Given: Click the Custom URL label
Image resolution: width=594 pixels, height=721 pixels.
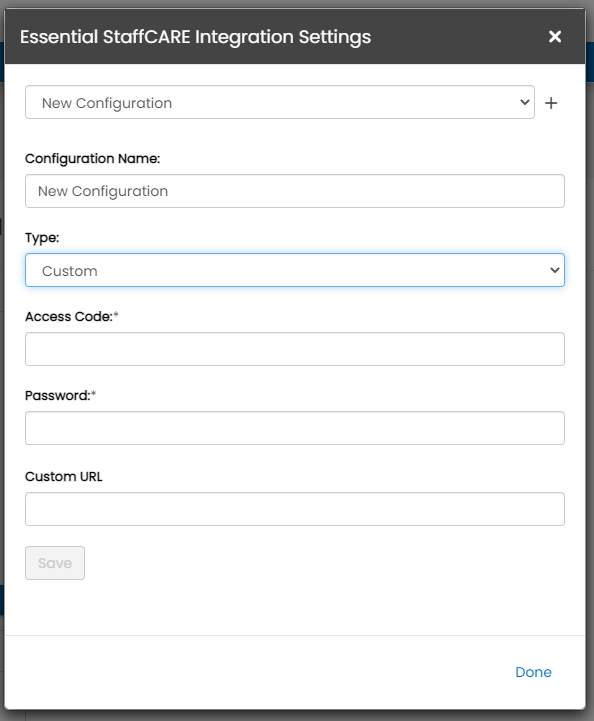Looking at the screenshot, I should click(63, 477).
